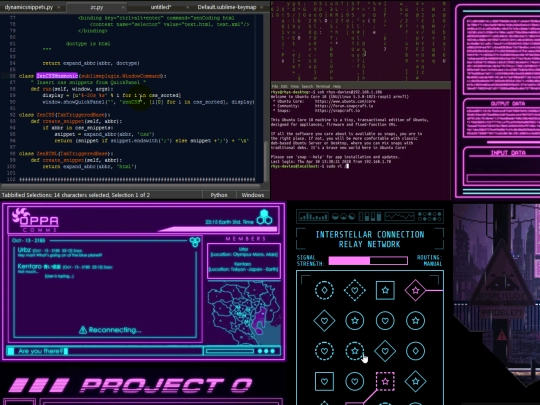Click the three-circle icon atop chat log
The height and width of the screenshot is (405, 540).
(x=195, y=242)
